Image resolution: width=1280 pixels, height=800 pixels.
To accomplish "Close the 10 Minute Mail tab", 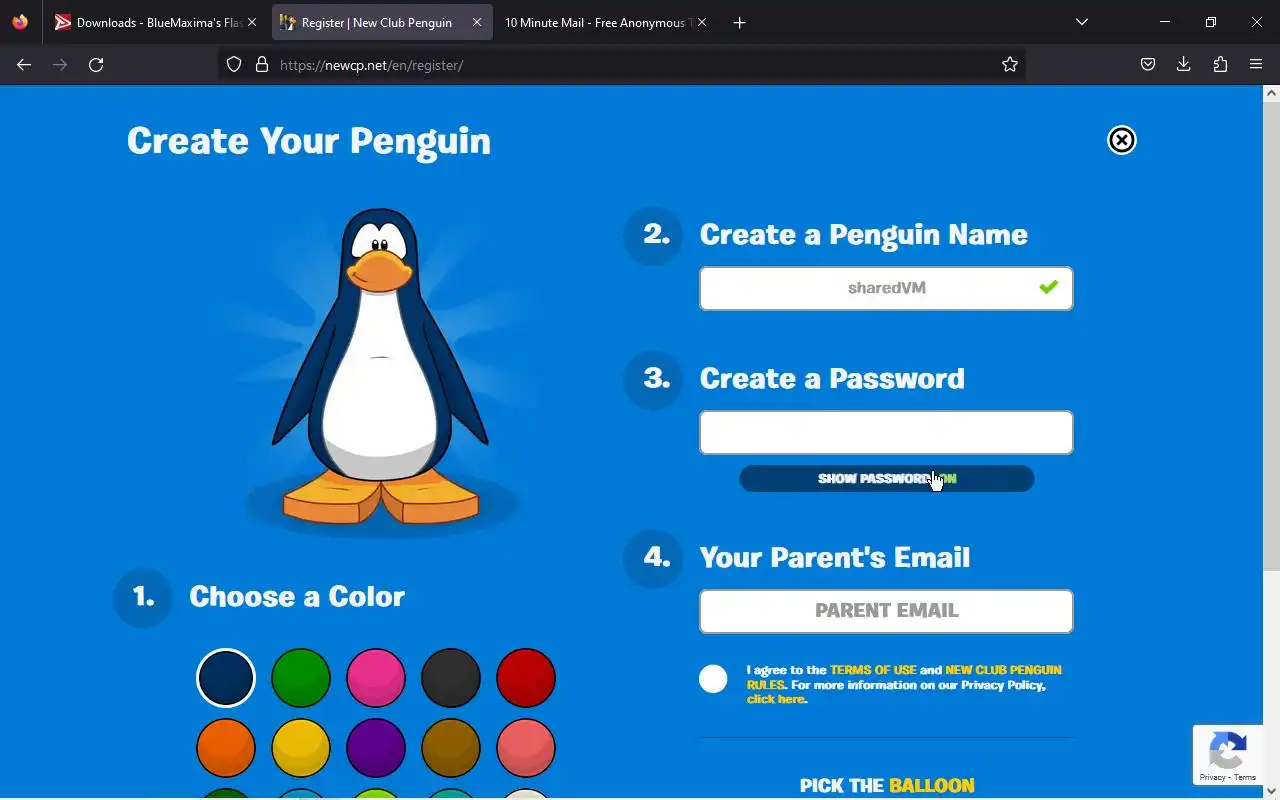I will click(x=702, y=22).
